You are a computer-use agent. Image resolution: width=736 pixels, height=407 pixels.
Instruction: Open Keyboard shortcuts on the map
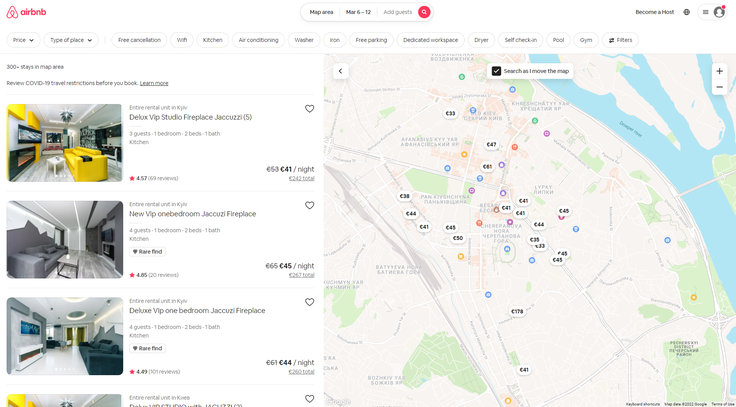(x=643, y=404)
